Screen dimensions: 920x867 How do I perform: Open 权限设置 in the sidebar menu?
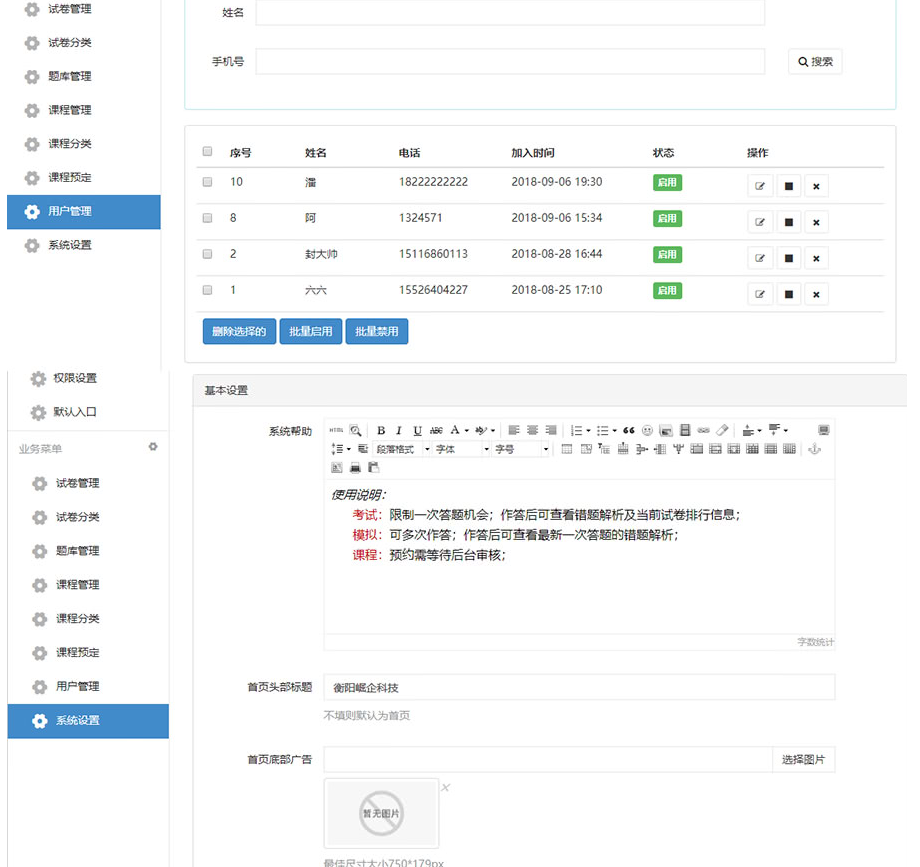click(76, 378)
